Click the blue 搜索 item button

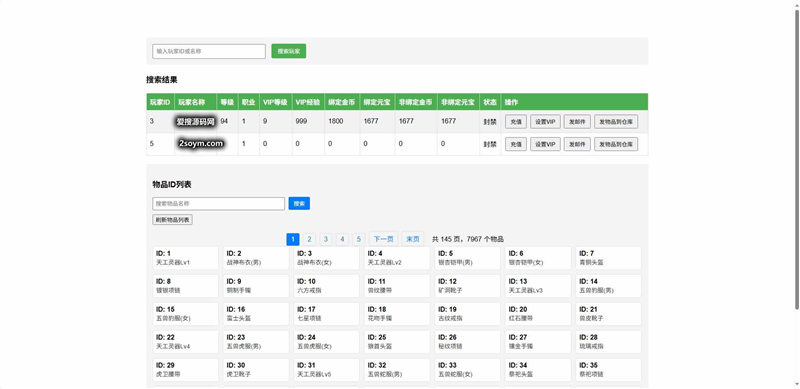[x=299, y=204]
